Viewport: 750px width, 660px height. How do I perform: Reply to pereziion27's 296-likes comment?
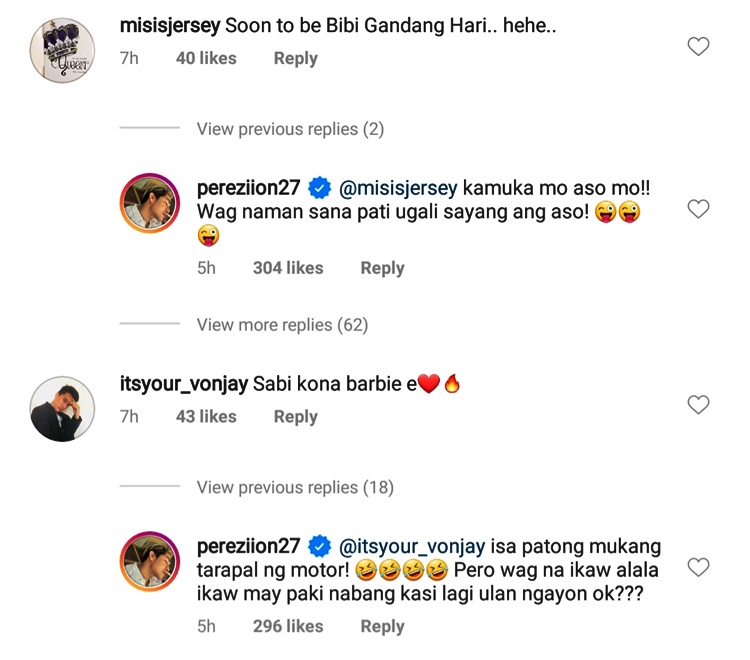pyautogui.click(x=382, y=626)
